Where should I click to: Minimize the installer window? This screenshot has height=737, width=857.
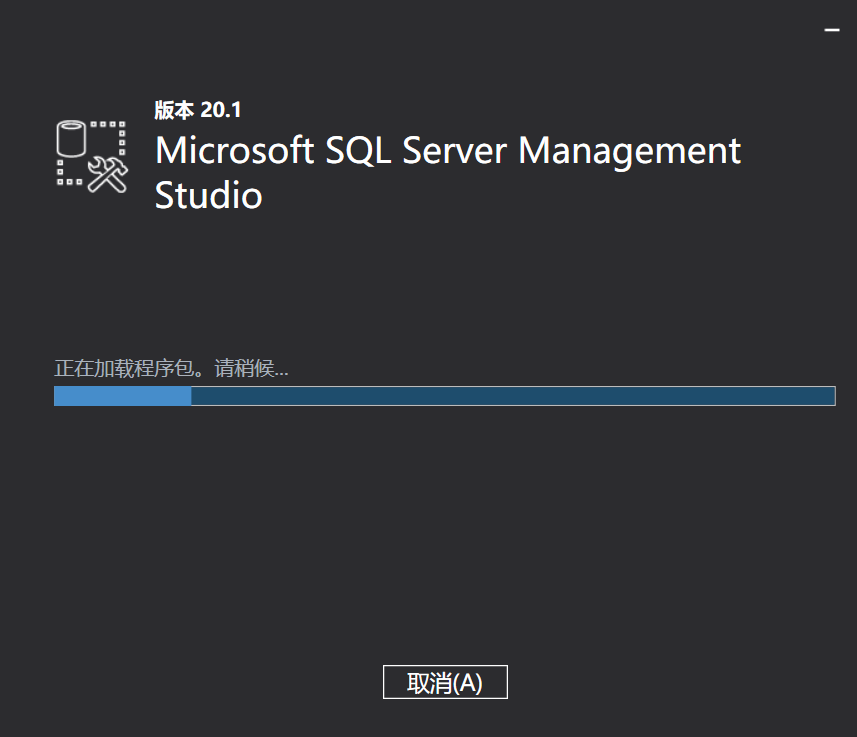pyautogui.click(x=831, y=31)
